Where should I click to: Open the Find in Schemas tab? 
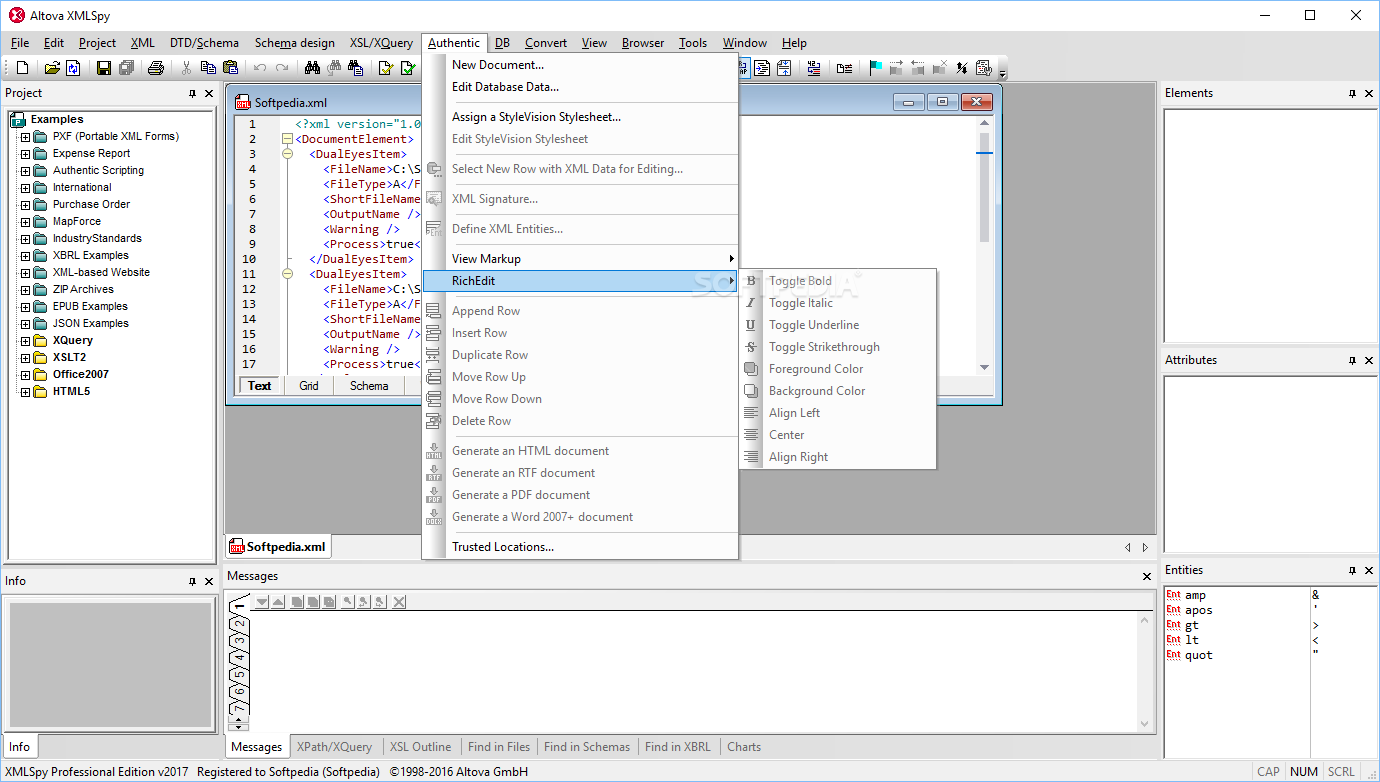click(587, 747)
